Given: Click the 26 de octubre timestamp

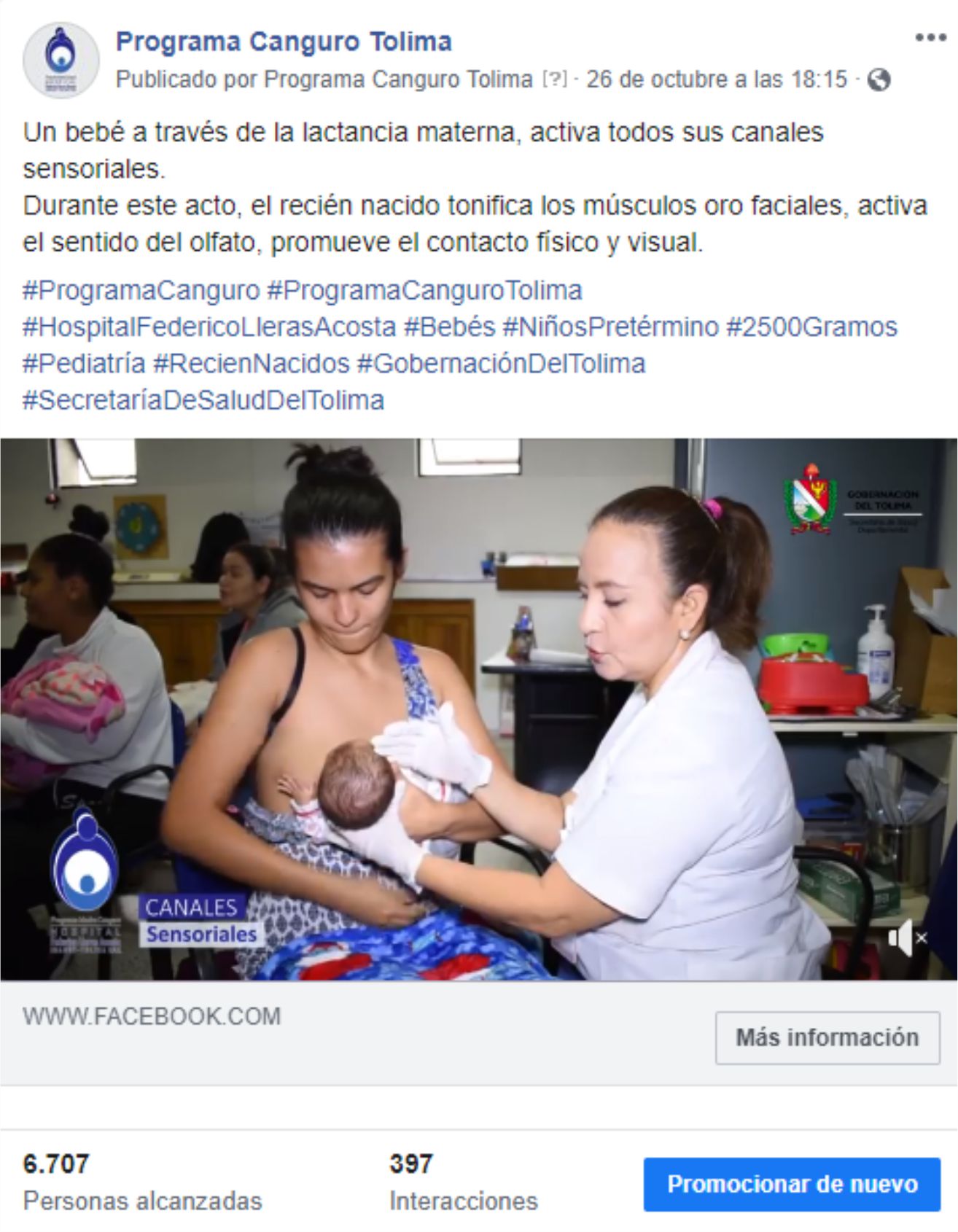Looking at the screenshot, I should click(717, 79).
